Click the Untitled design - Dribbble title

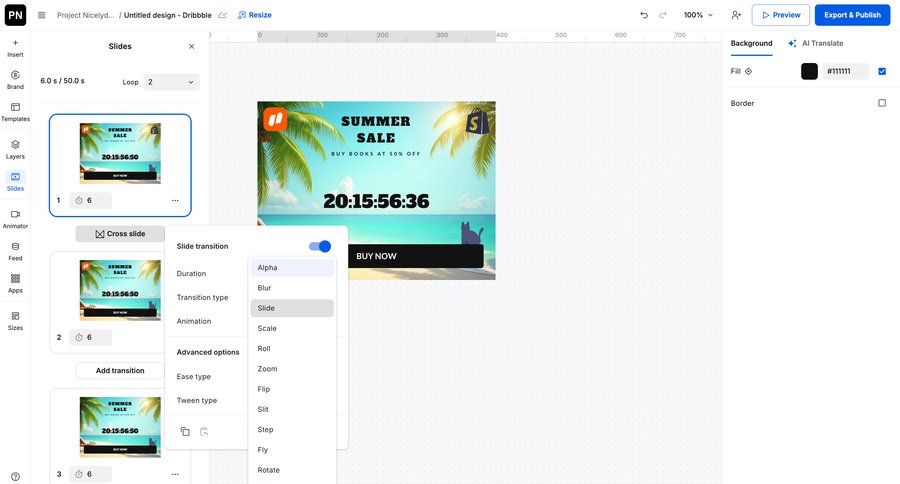tap(168, 15)
